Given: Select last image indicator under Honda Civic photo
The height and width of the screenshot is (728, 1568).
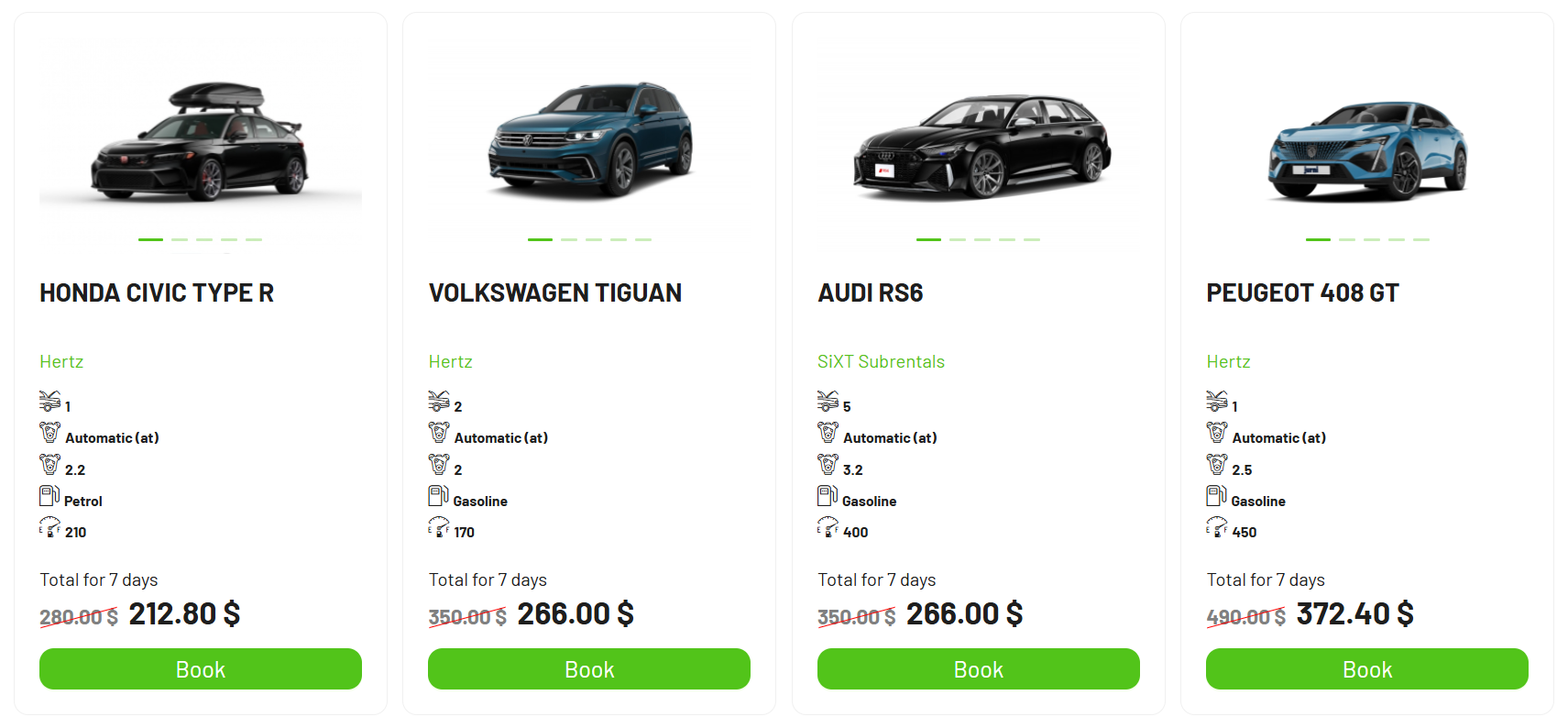Looking at the screenshot, I should (254, 239).
